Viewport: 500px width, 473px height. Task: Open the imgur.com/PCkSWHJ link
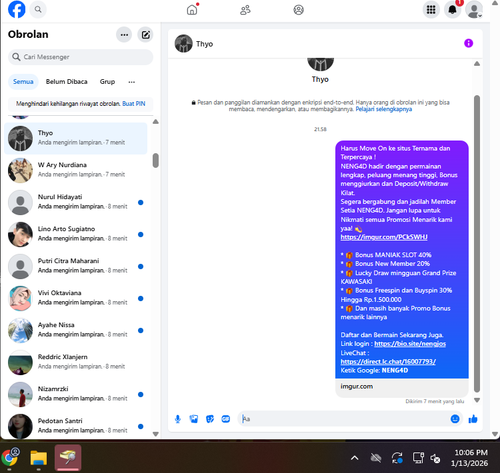point(384,237)
